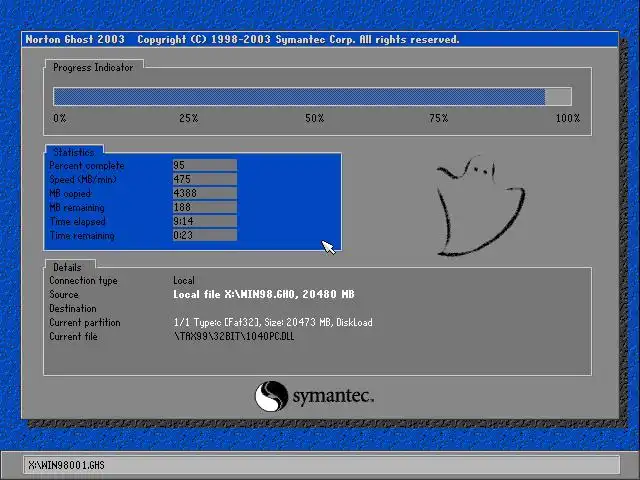
Task: Click the Percent complete value 95
Action: tap(204, 165)
